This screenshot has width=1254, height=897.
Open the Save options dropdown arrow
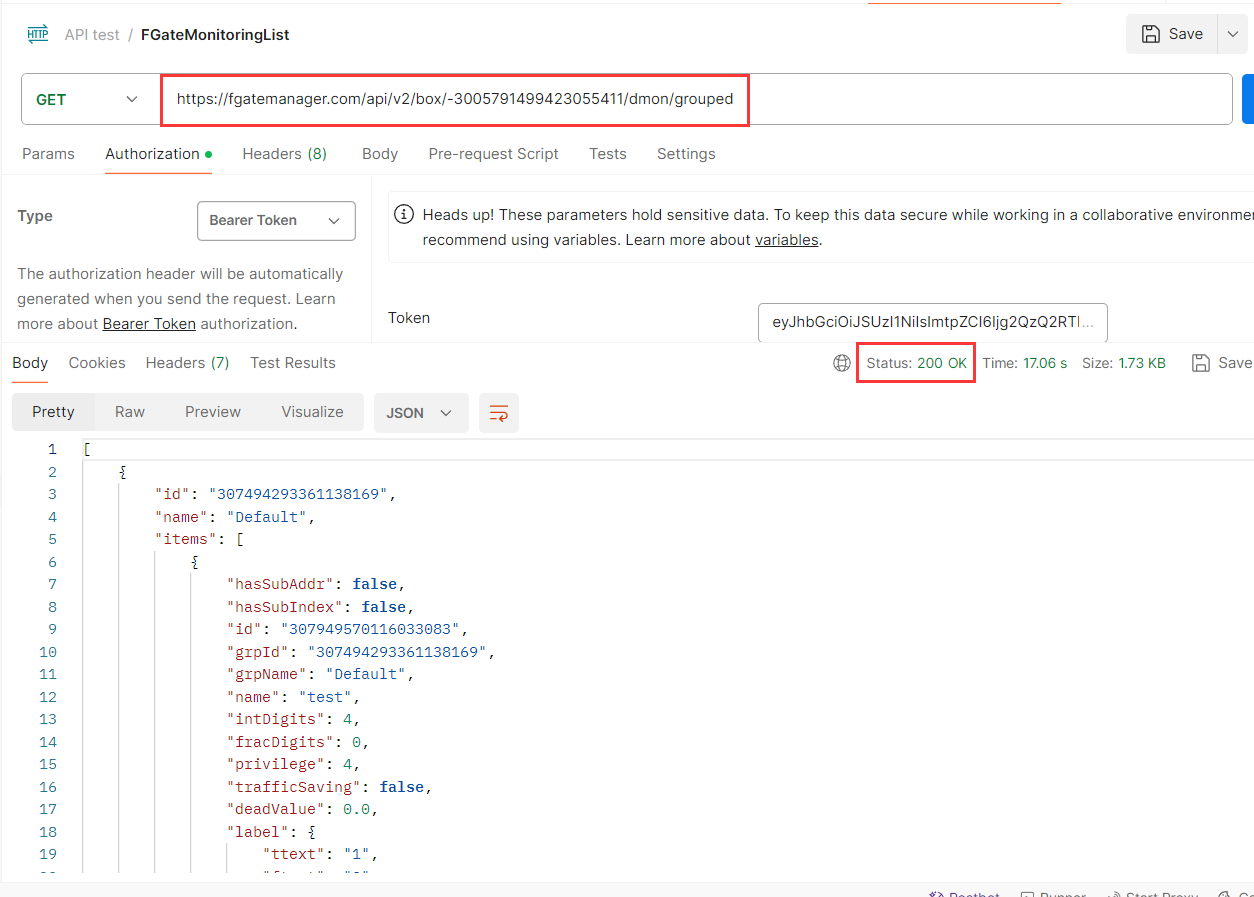click(1232, 34)
